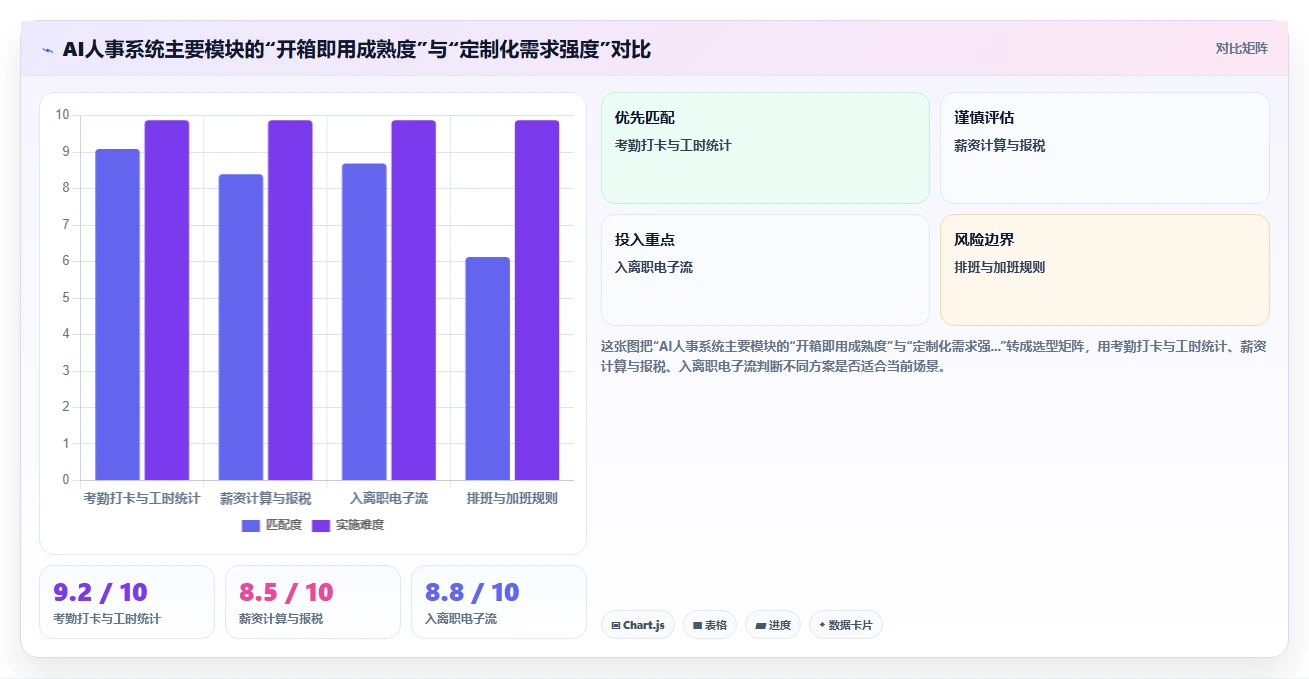Select the 匹配度 bar for 薪资计算与报税
1309x679 pixels.
point(241,327)
